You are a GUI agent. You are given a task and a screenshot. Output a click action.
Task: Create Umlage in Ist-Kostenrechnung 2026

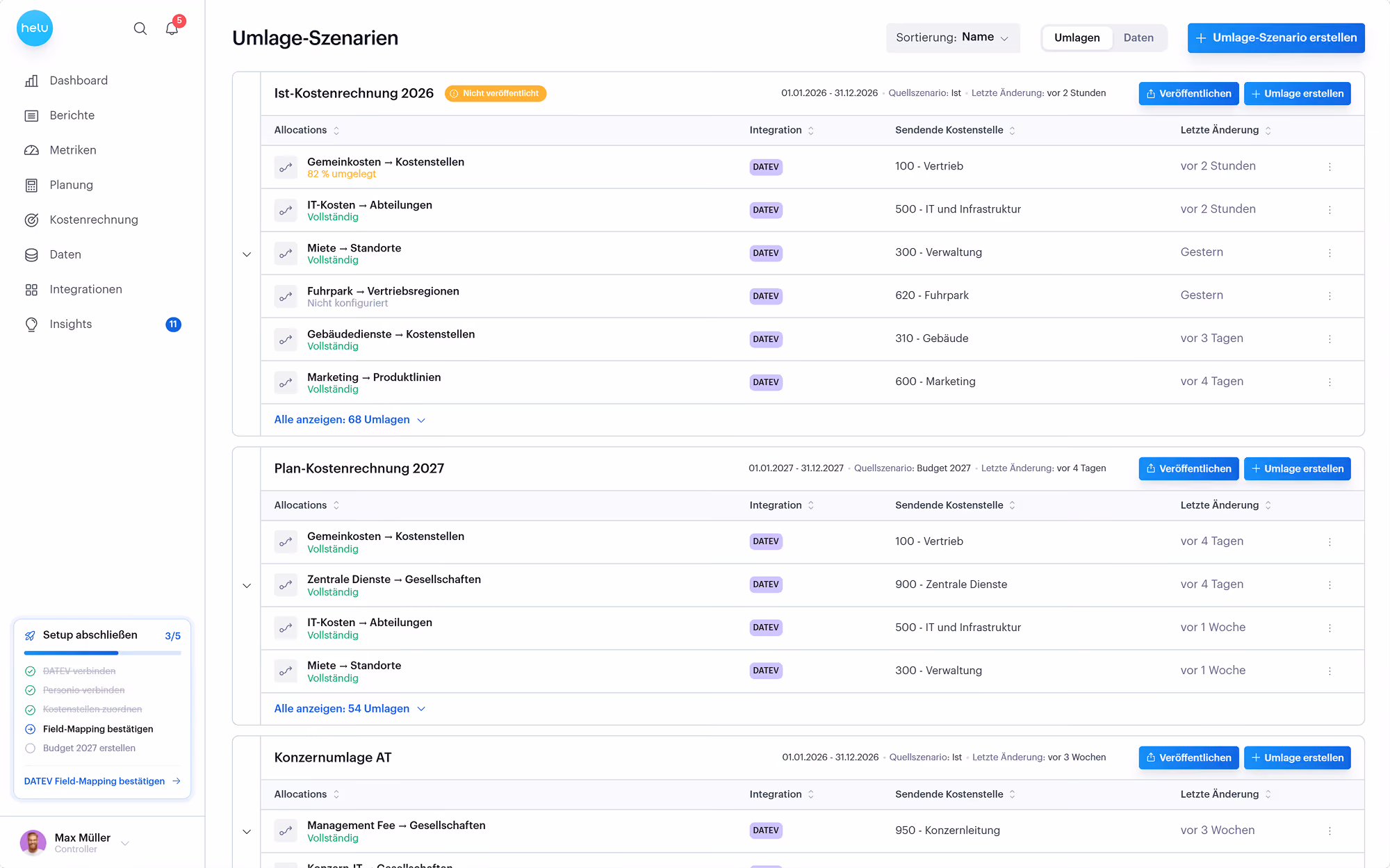[1297, 93]
